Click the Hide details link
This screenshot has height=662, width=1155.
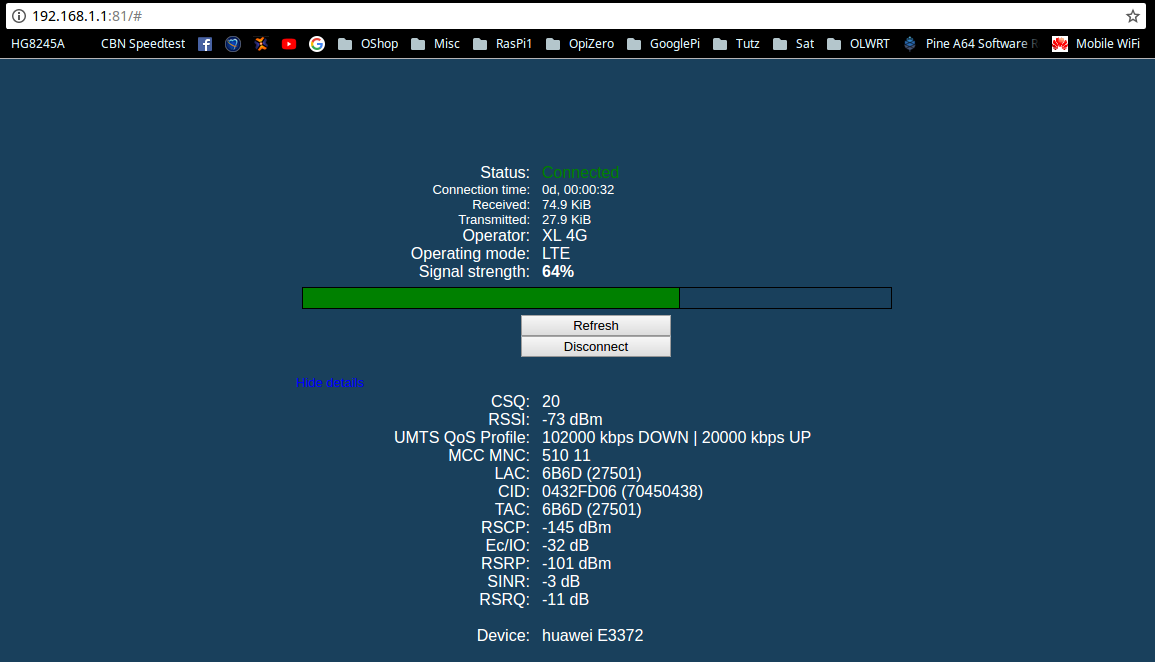330,383
